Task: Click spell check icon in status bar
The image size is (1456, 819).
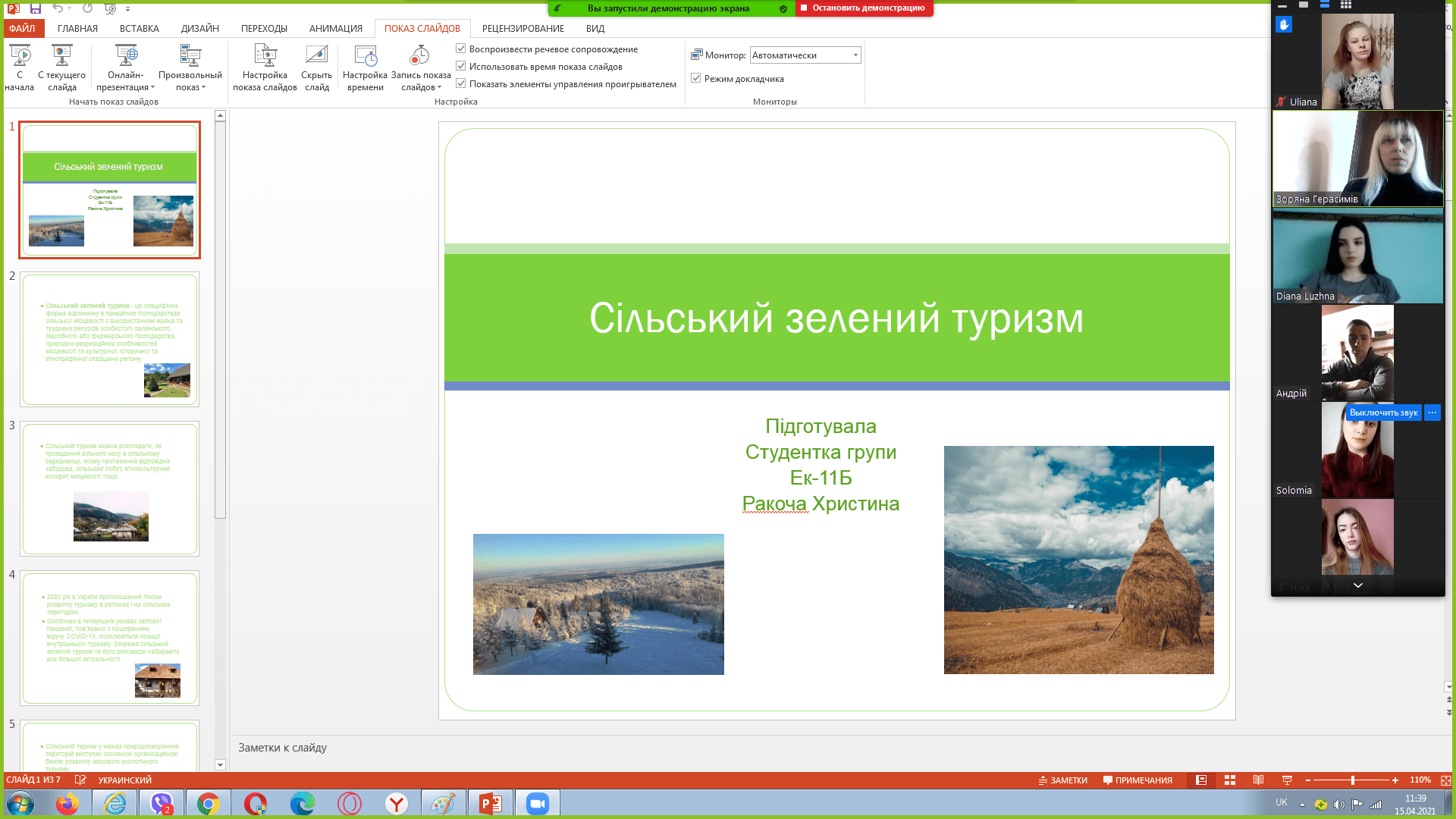Action: (x=80, y=780)
